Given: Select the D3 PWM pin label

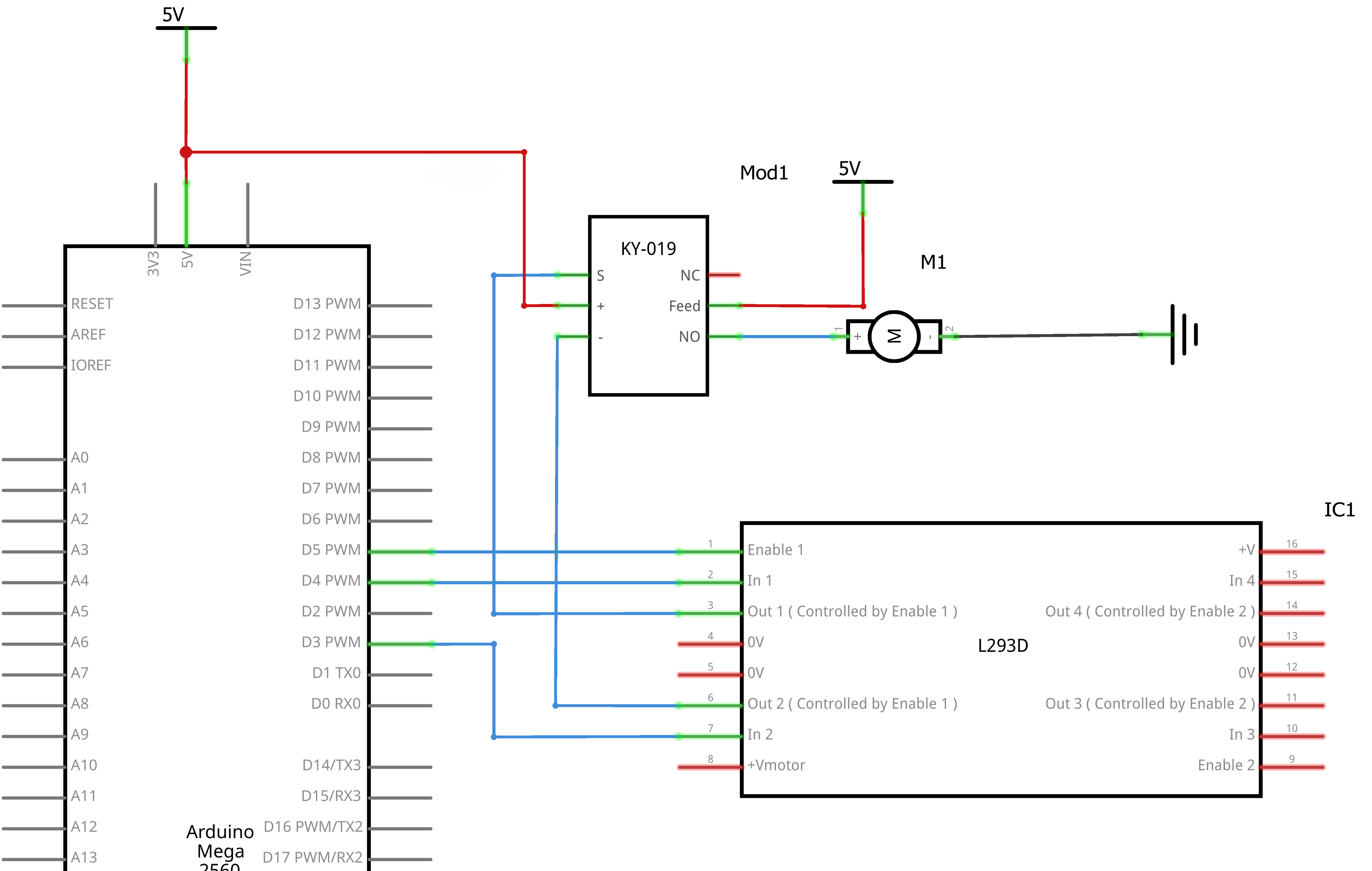Looking at the screenshot, I should tap(331, 642).
